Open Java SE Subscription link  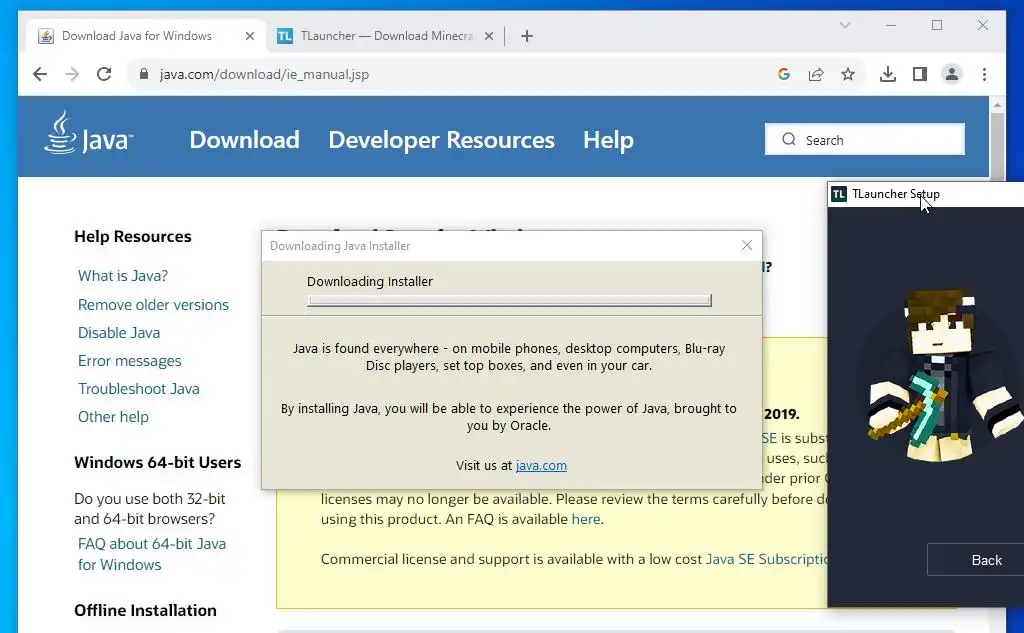coord(767,559)
